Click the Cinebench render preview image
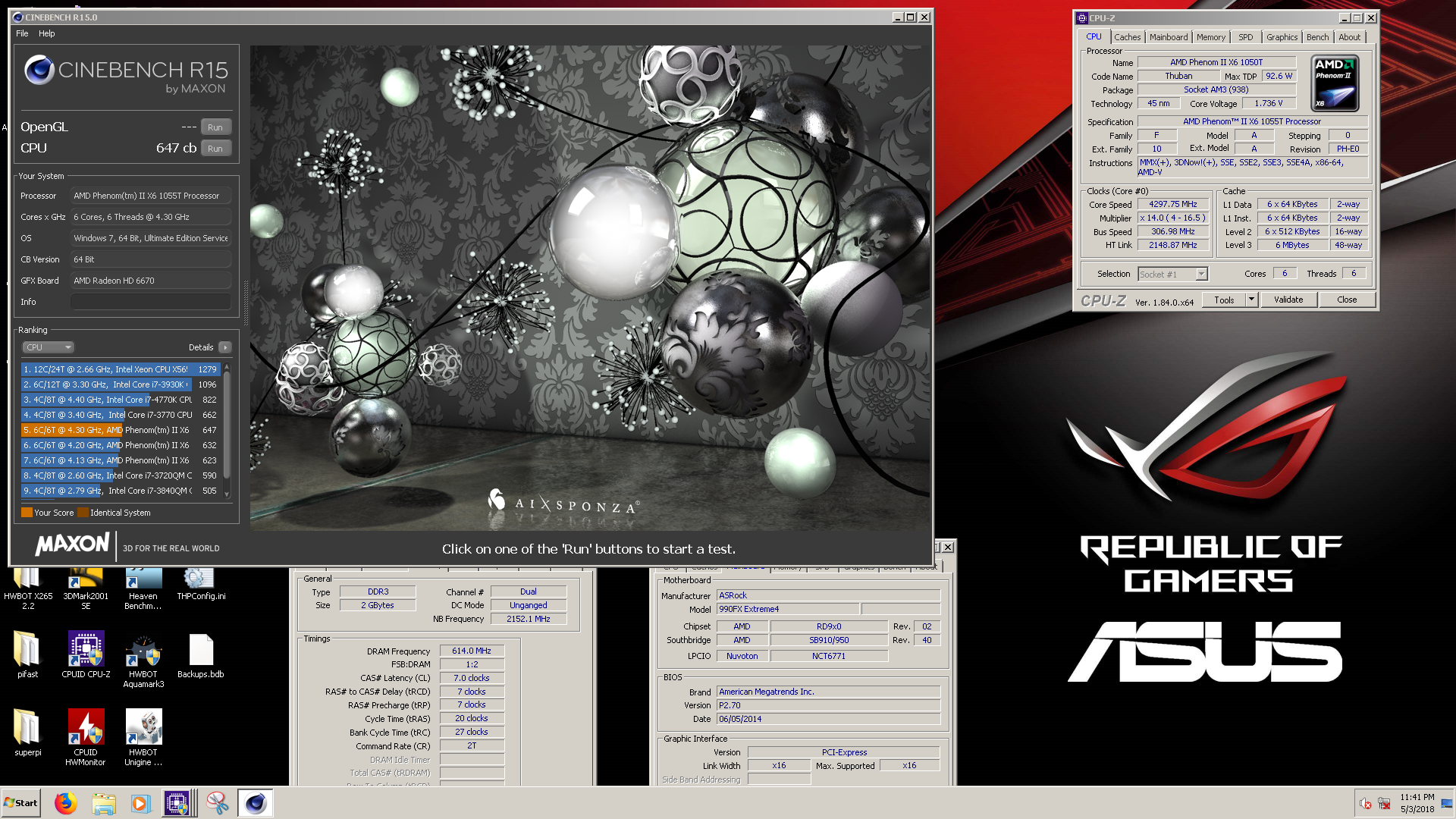The image size is (1456, 819). coord(590,288)
